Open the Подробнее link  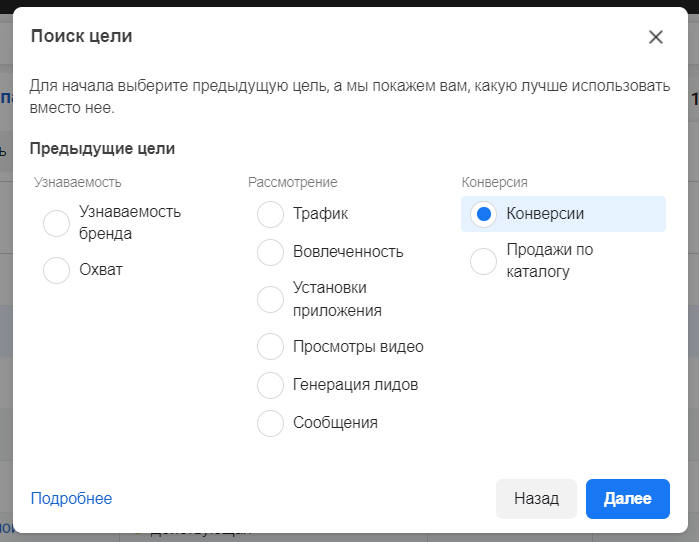pos(71,499)
